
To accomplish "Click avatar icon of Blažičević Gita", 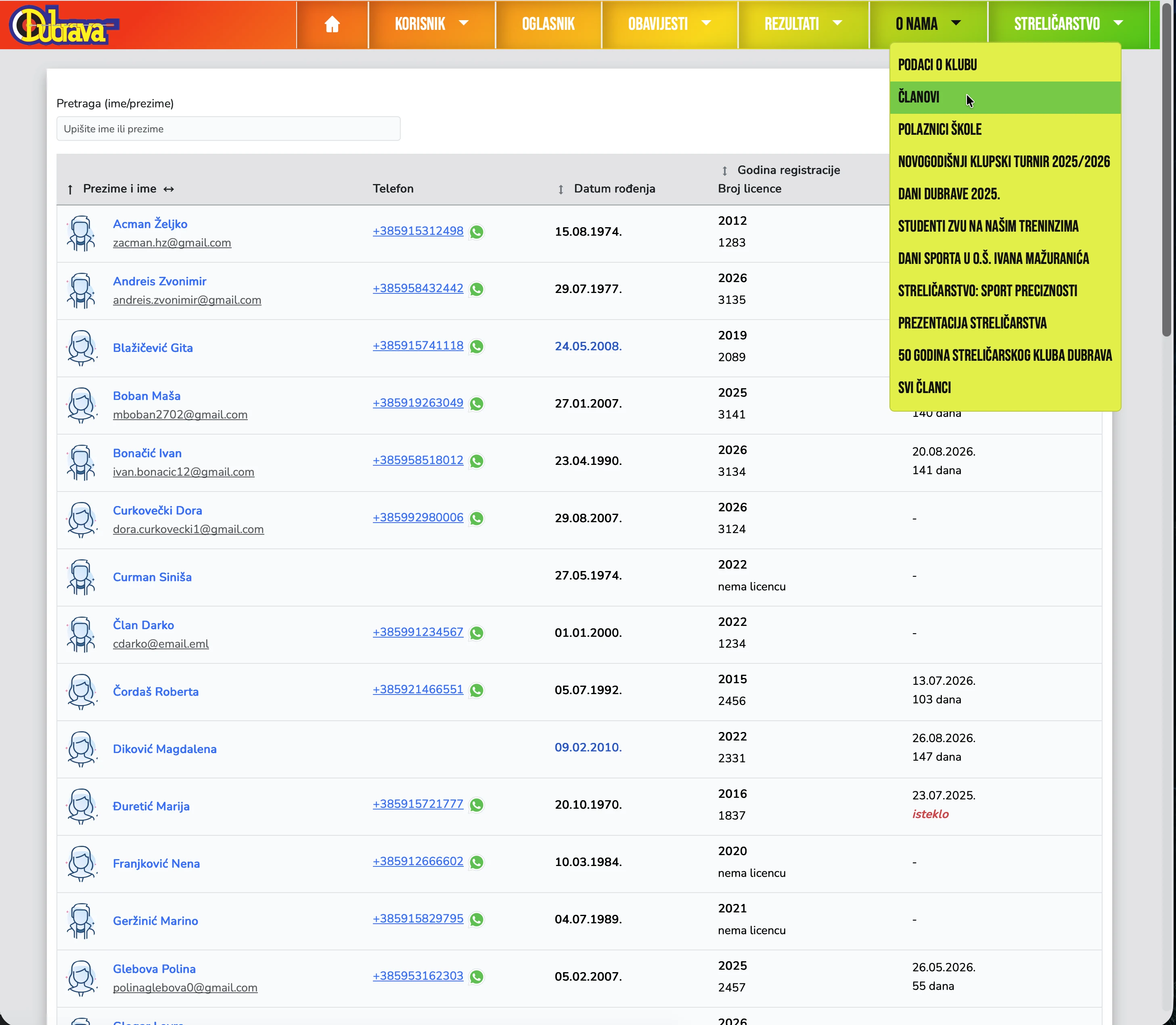I will click(x=81, y=348).
